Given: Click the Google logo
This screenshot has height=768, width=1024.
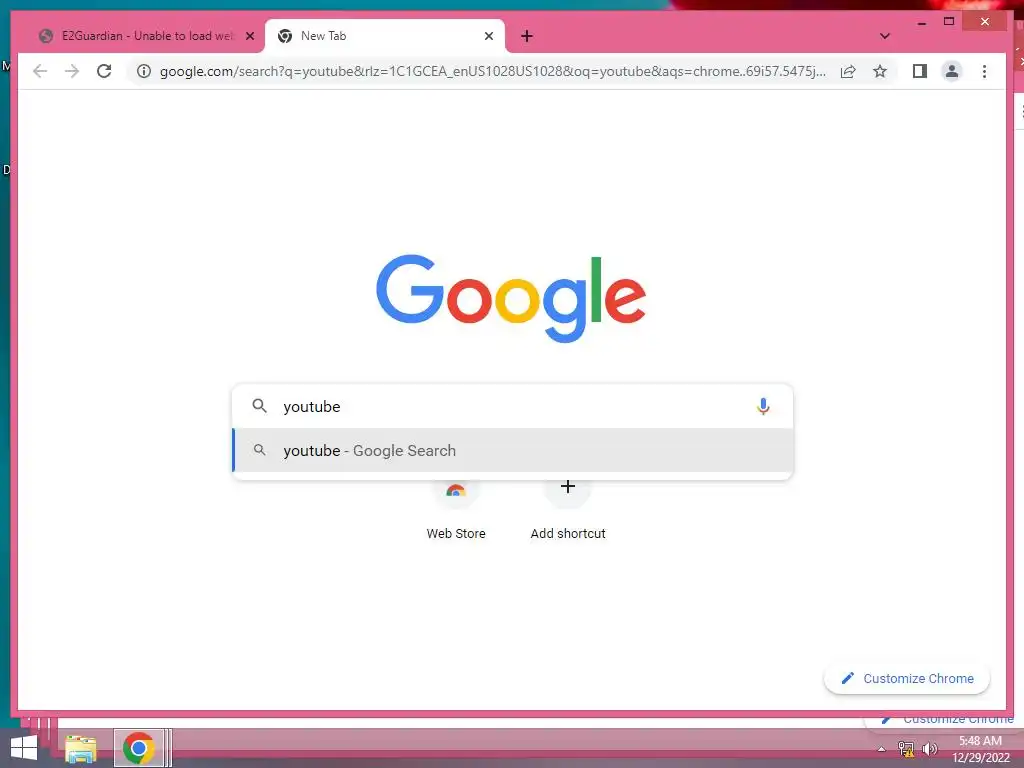Looking at the screenshot, I should click(511, 298).
